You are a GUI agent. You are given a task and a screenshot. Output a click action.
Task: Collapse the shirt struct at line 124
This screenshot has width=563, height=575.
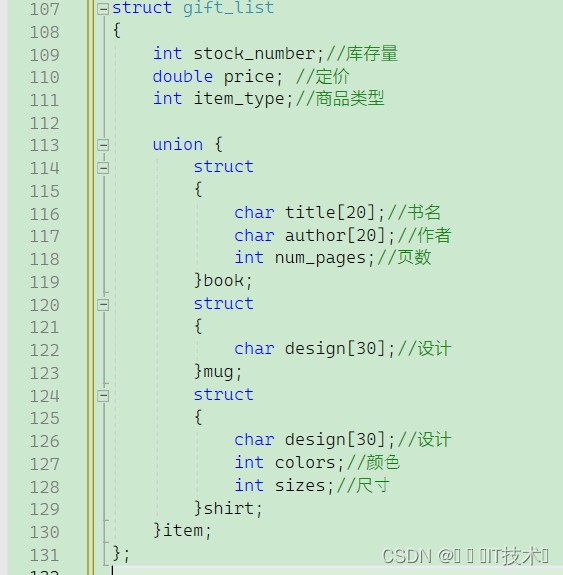coord(103,396)
